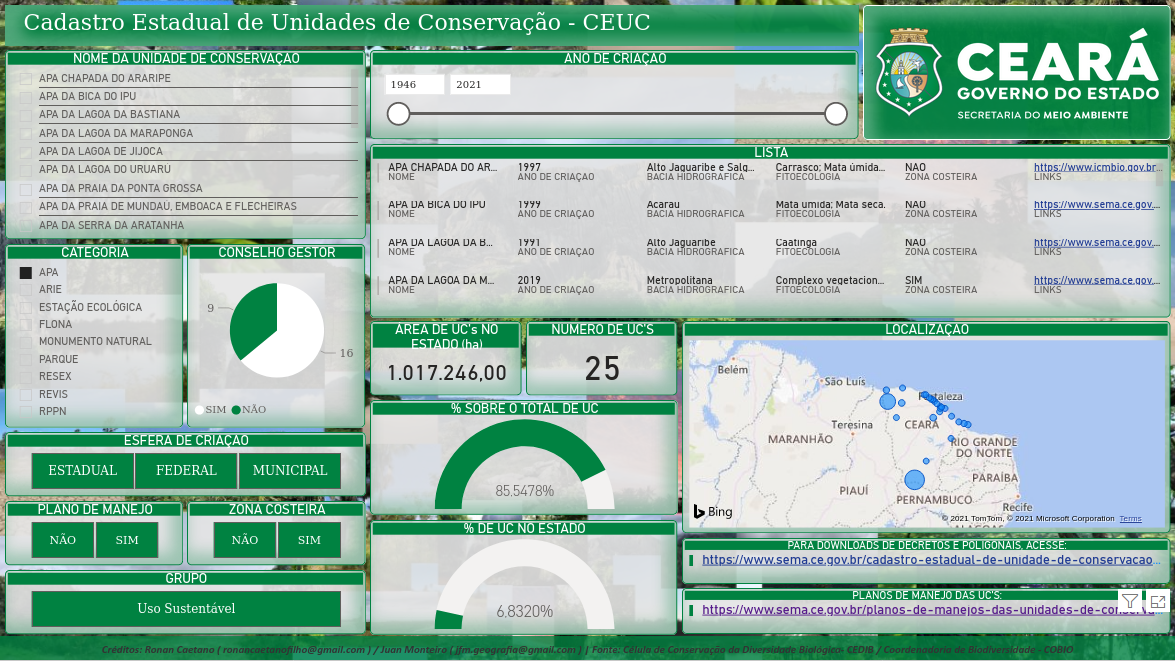Open the icmbio.gov.br link for APA Chapada do Araripe
This screenshot has height=661, width=1175.
click(1096, 167)
